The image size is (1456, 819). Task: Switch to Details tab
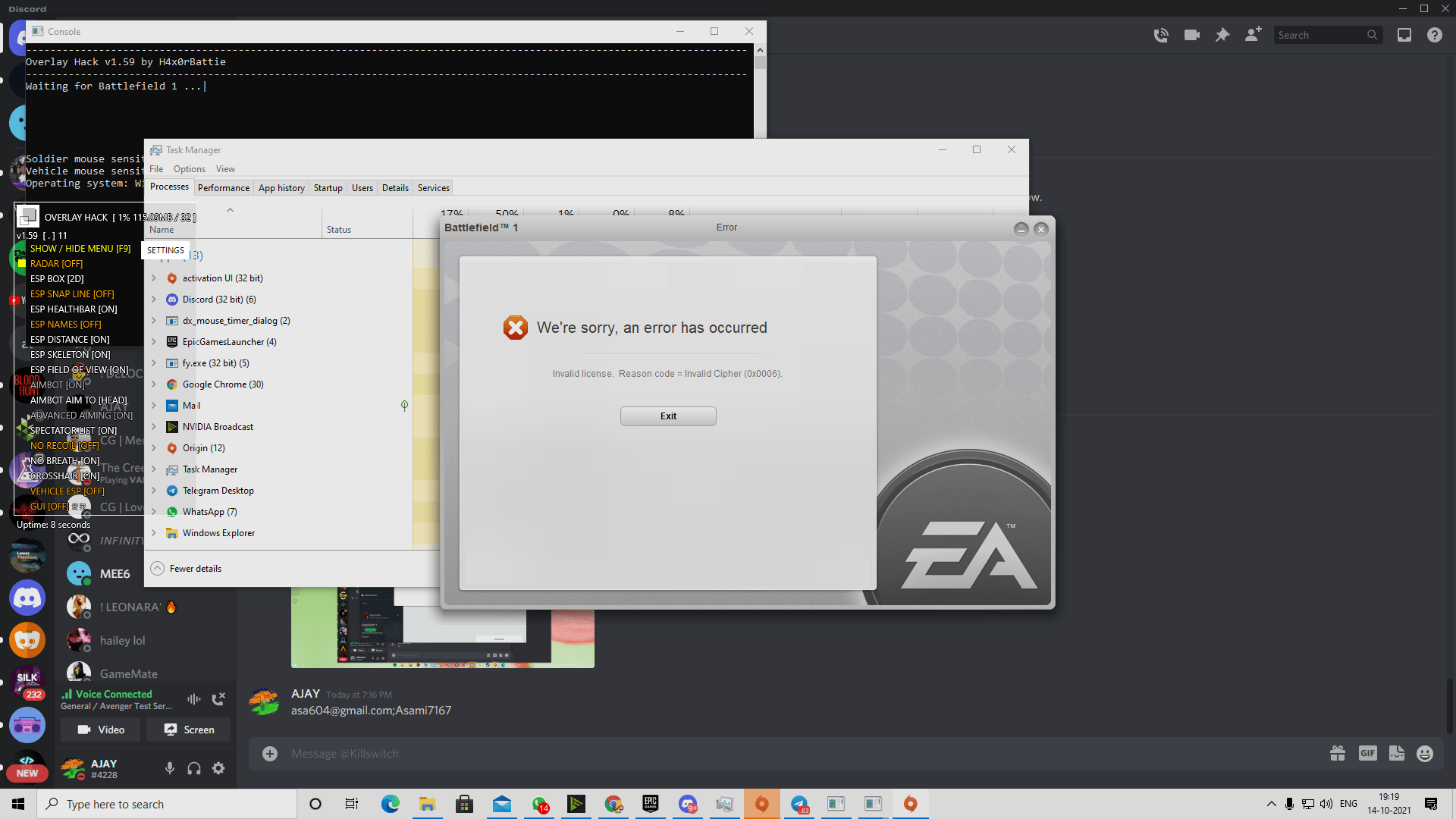[x=395, y=187]
